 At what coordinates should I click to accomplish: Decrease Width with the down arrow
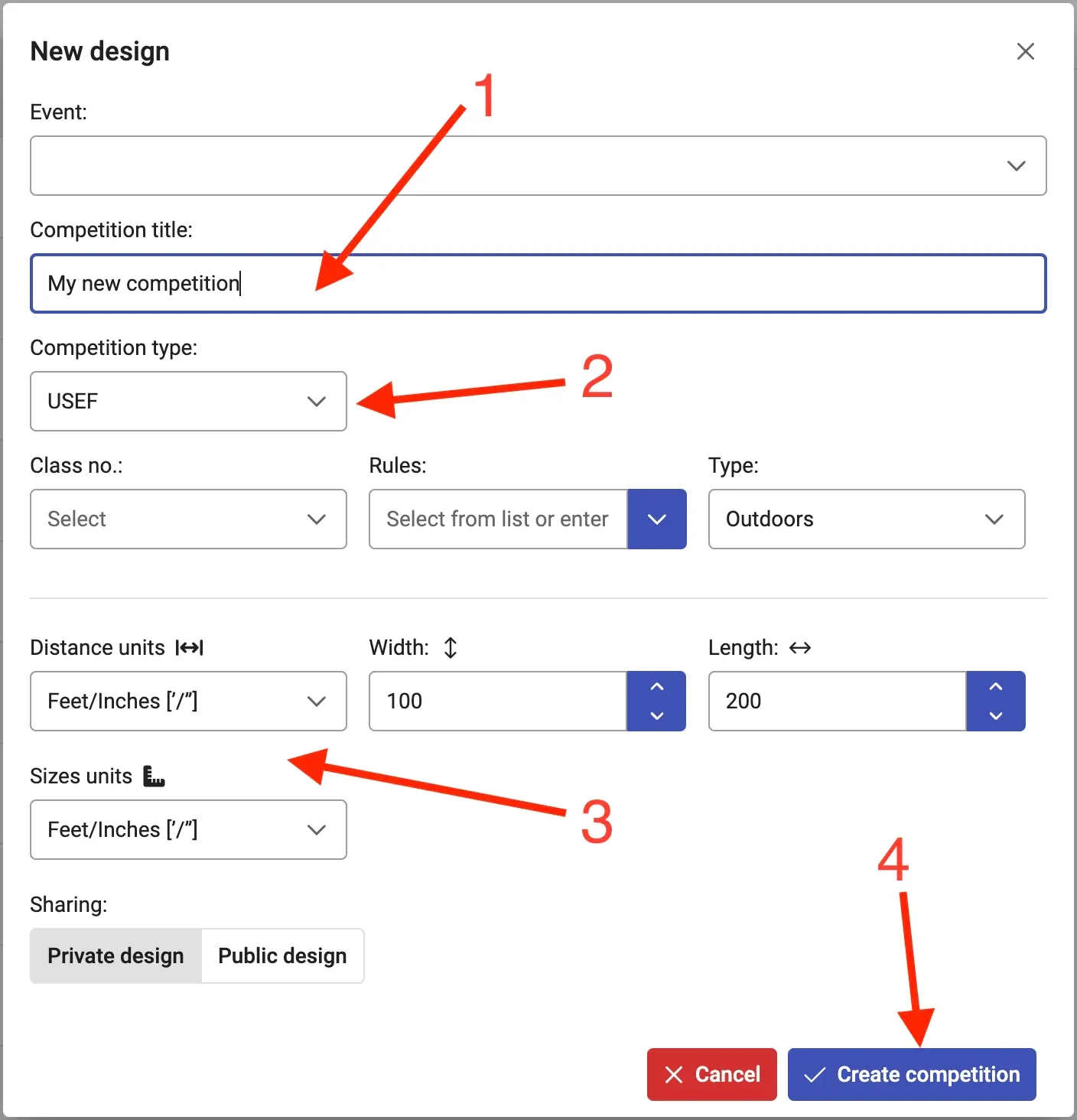click(656, 716)
